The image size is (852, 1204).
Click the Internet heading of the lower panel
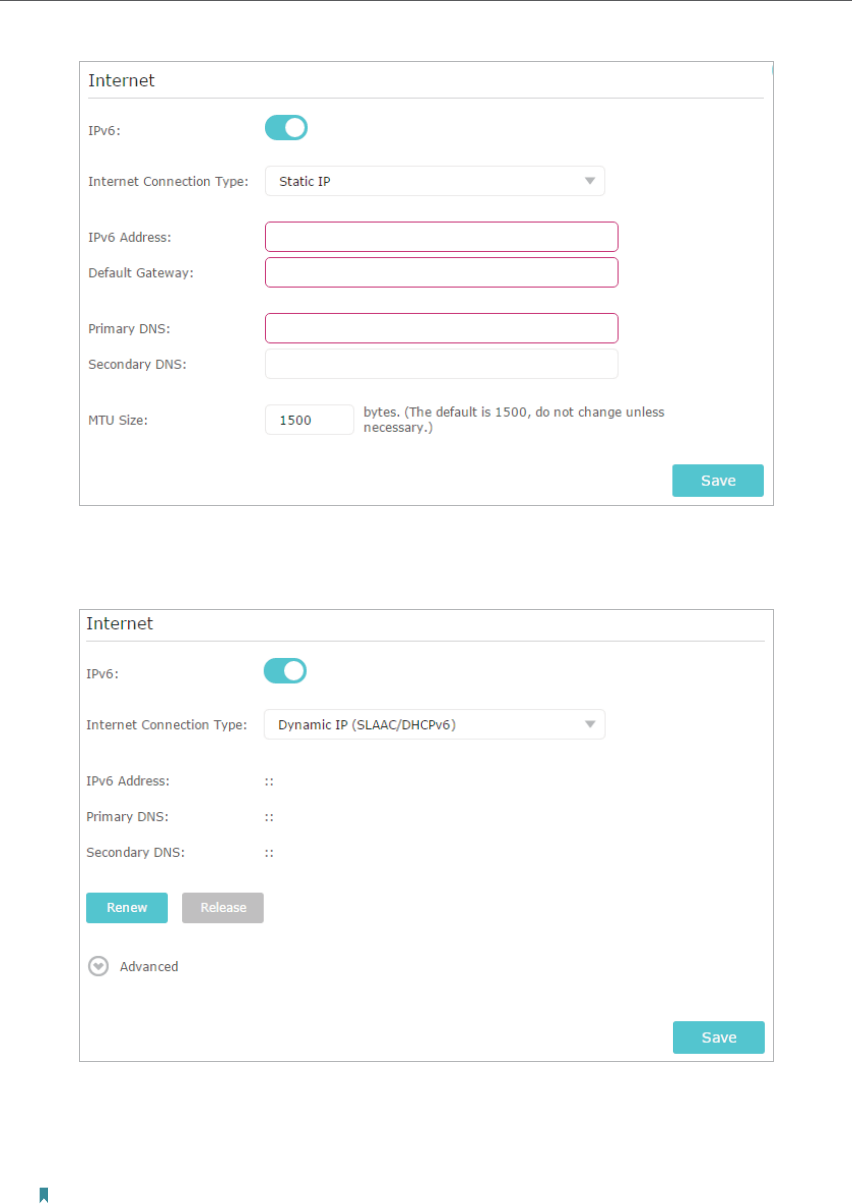120,624
